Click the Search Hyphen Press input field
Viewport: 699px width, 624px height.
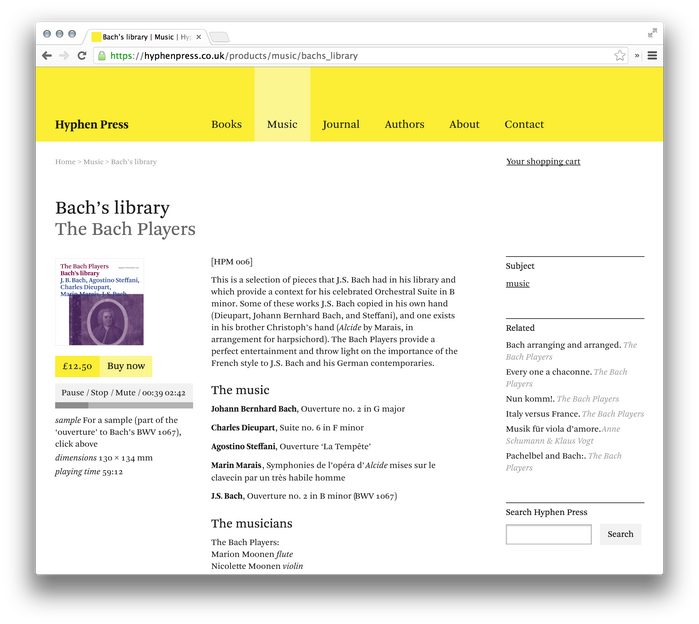click(x=549, y=534)
